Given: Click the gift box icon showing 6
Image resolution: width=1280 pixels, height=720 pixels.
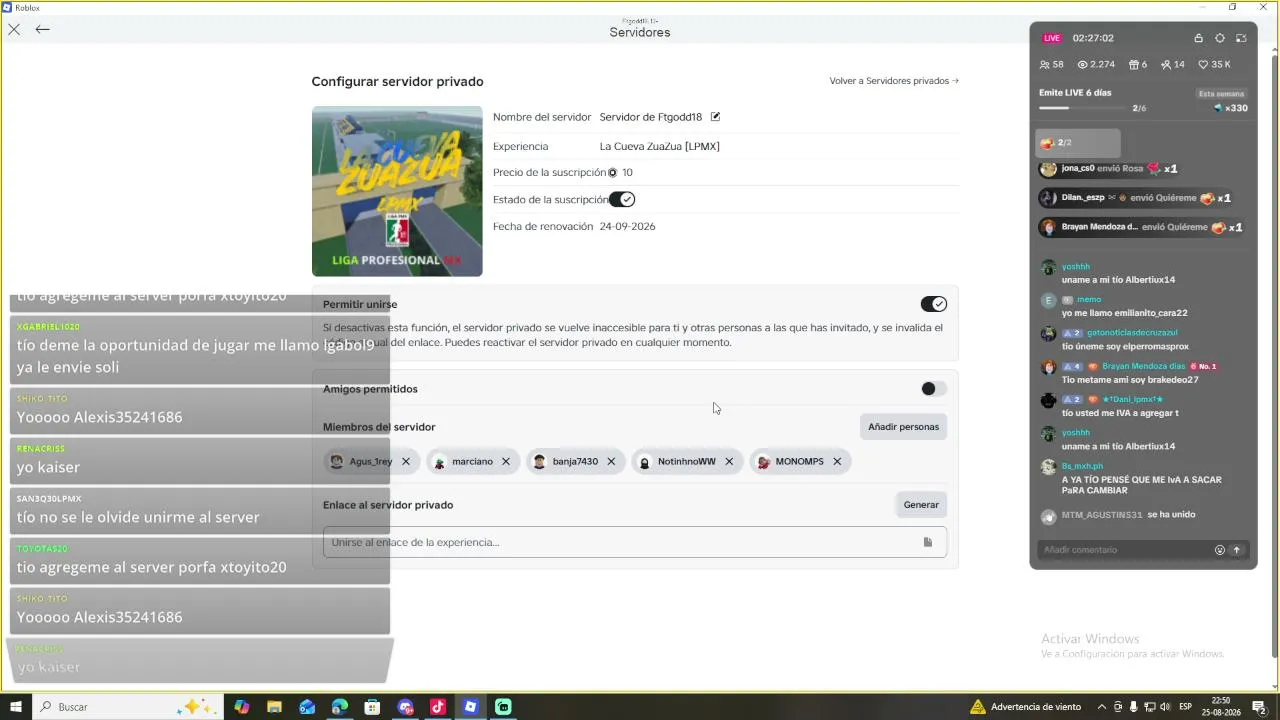Looking at the screenshot, I should click(x=1134, y=65).
